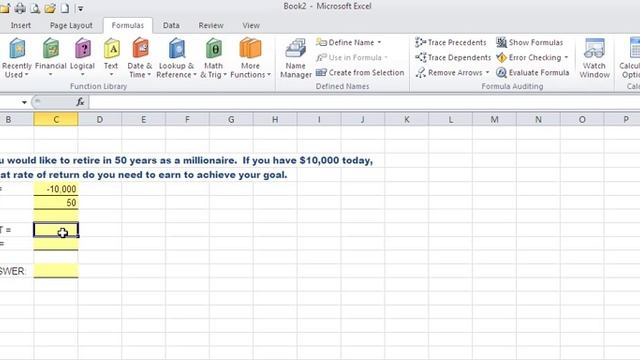The width and height of the screenshot is (640, 360).
Task: Select the cell containing 50
Action: (x=56, y=203)
